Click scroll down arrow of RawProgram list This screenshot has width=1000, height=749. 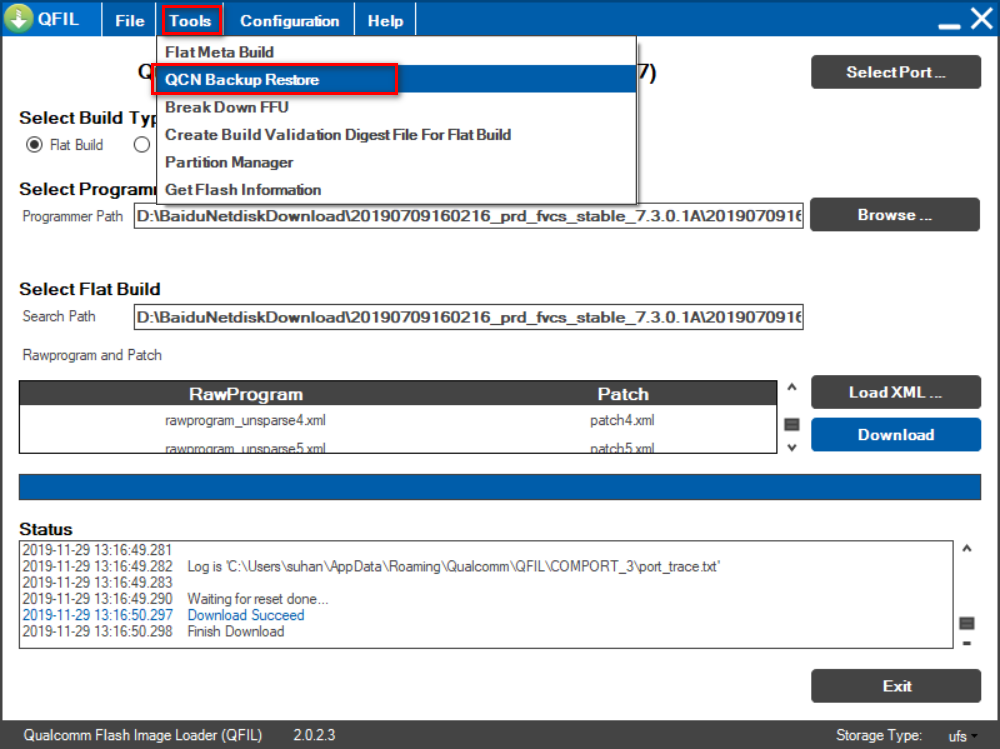pyautogui.click(x=791, y=448)
